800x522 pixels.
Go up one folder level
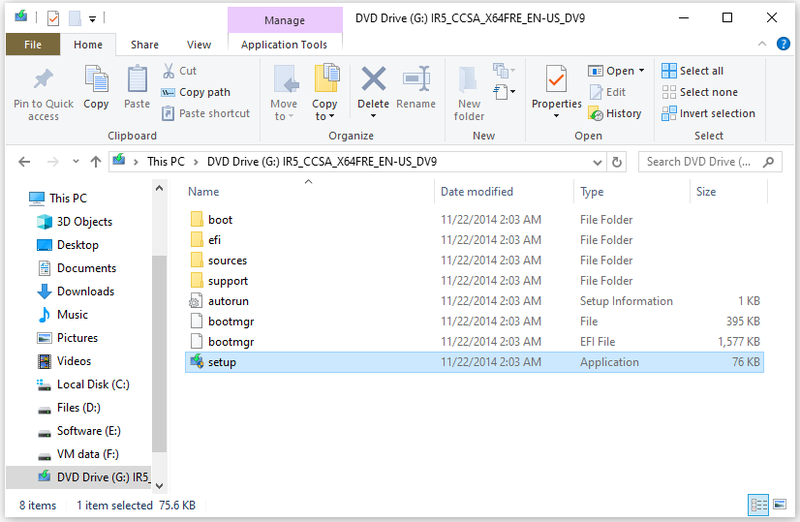point(95,162)
